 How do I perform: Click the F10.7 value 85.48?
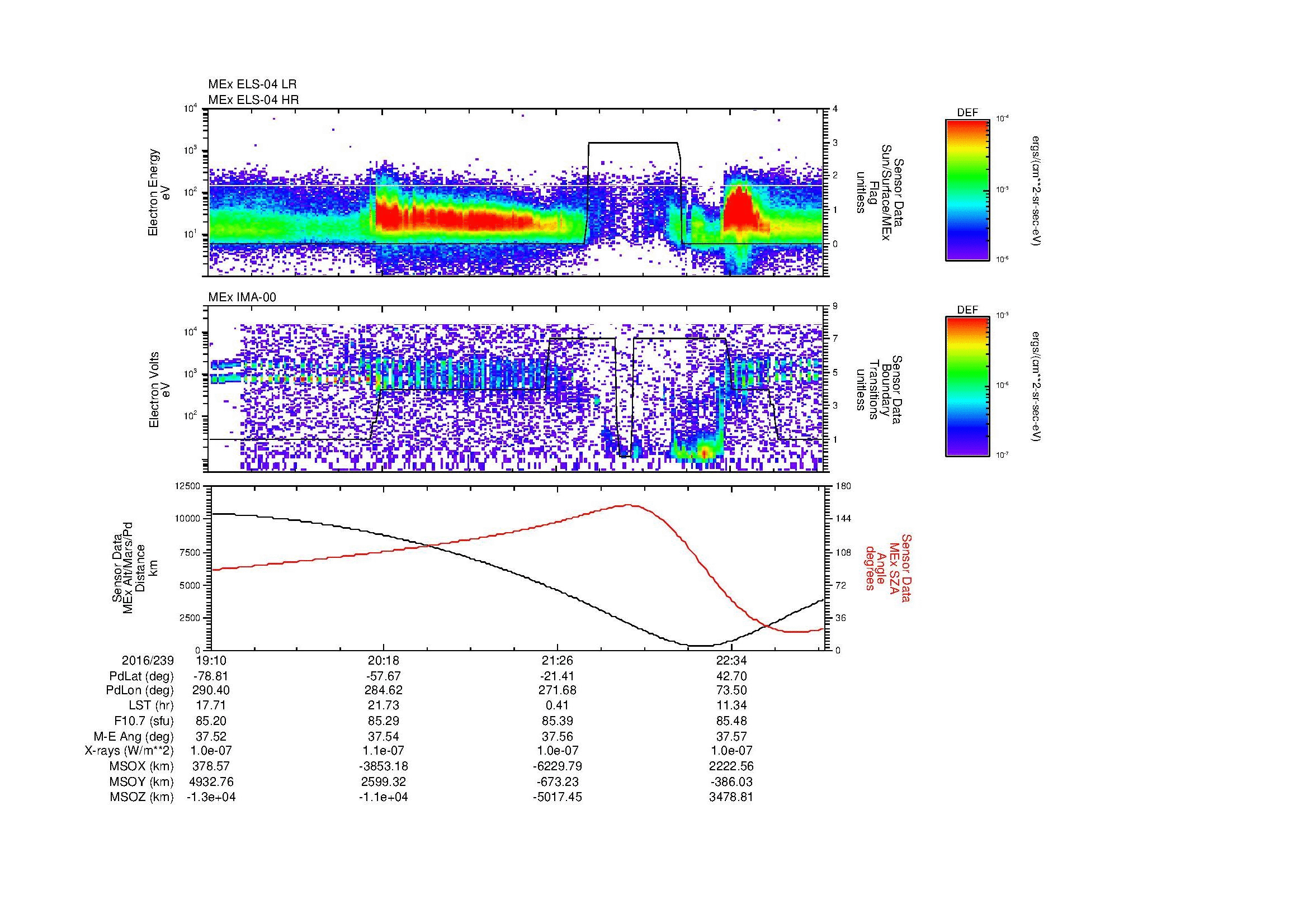coord(731,721)
